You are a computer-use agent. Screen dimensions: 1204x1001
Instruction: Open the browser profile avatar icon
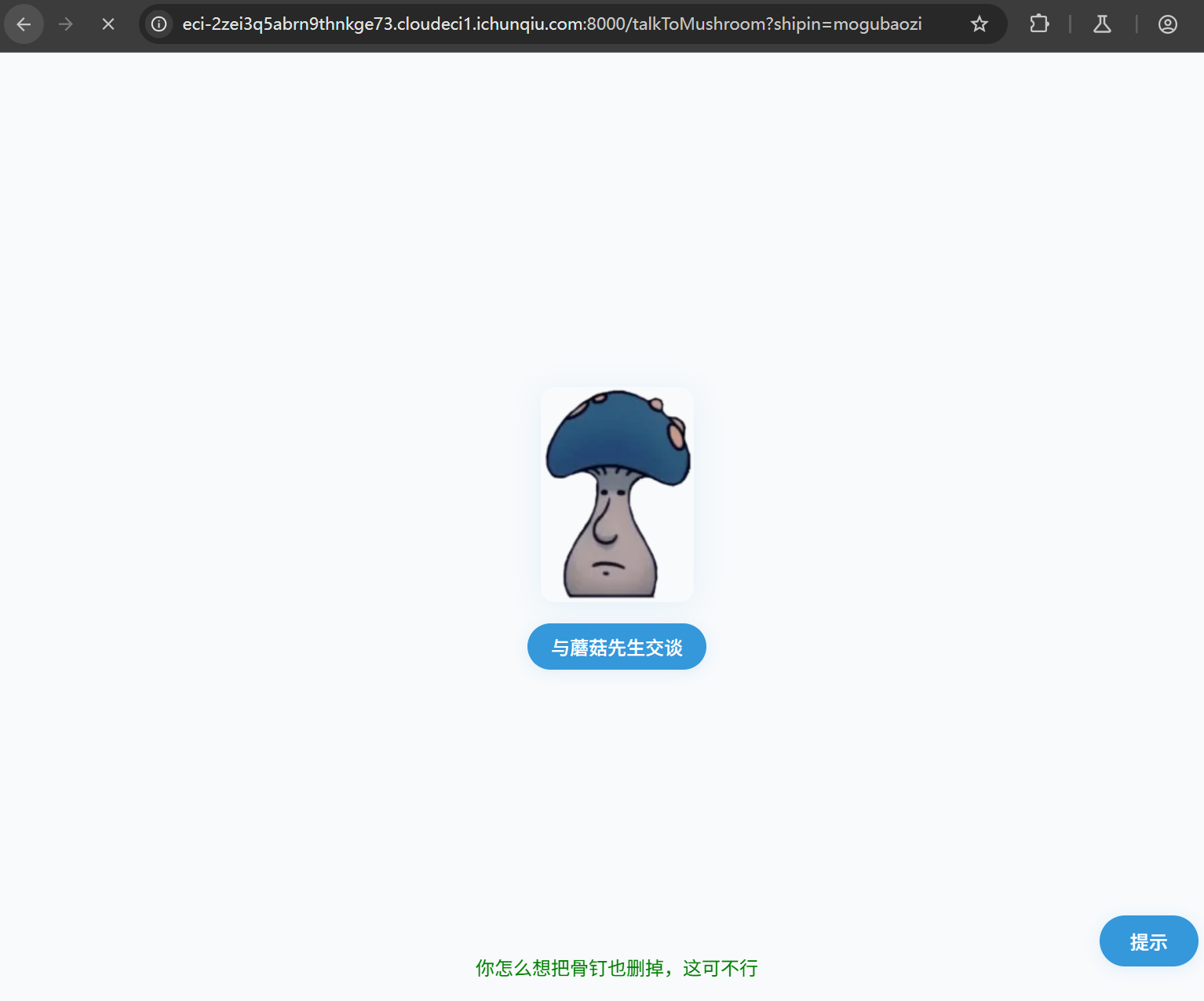(1167, 24)
